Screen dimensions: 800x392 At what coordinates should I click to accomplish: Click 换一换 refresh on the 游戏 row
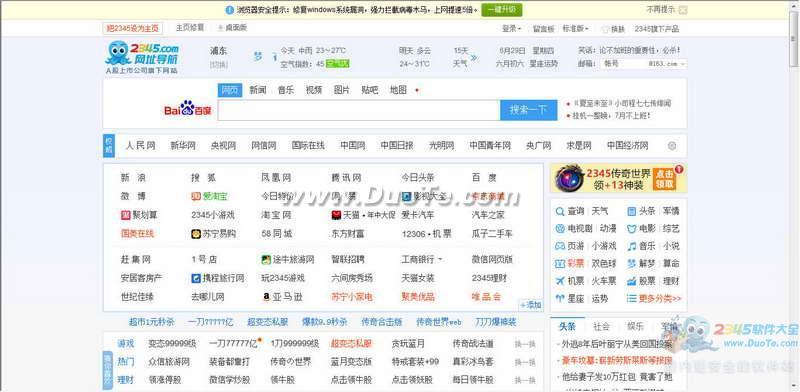pos(525,344)
